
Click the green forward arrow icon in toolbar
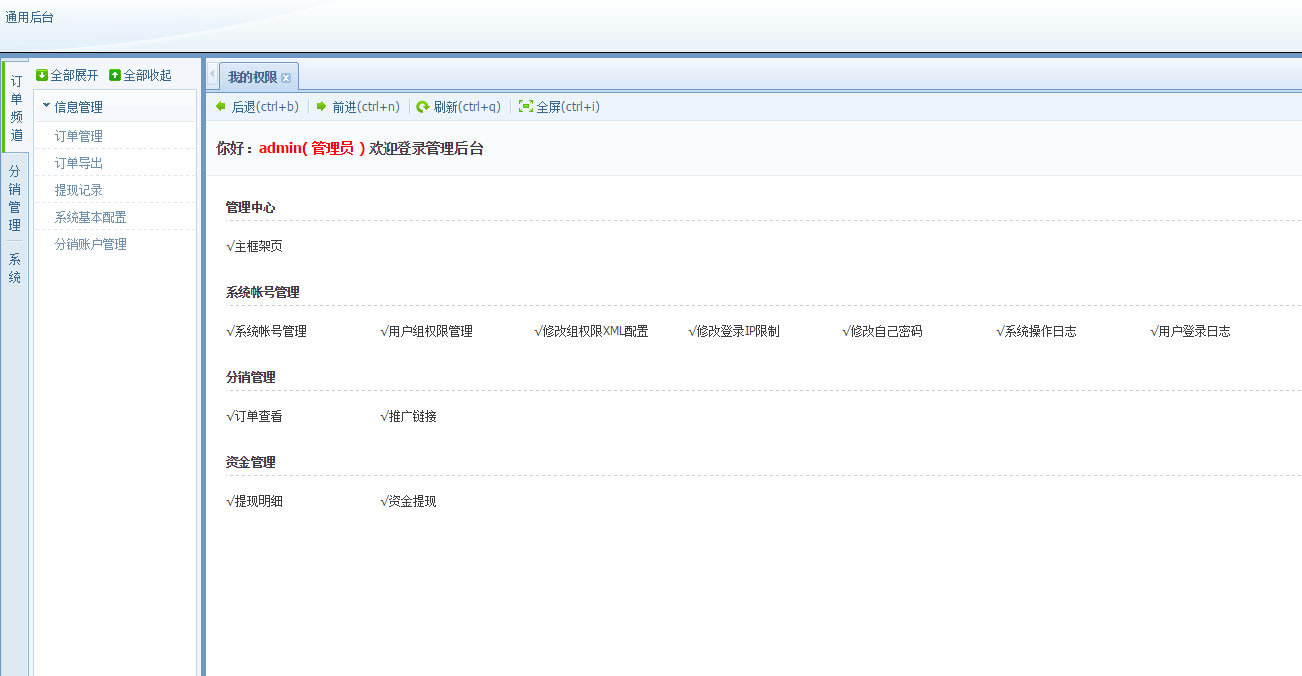[x=320, y=106]
